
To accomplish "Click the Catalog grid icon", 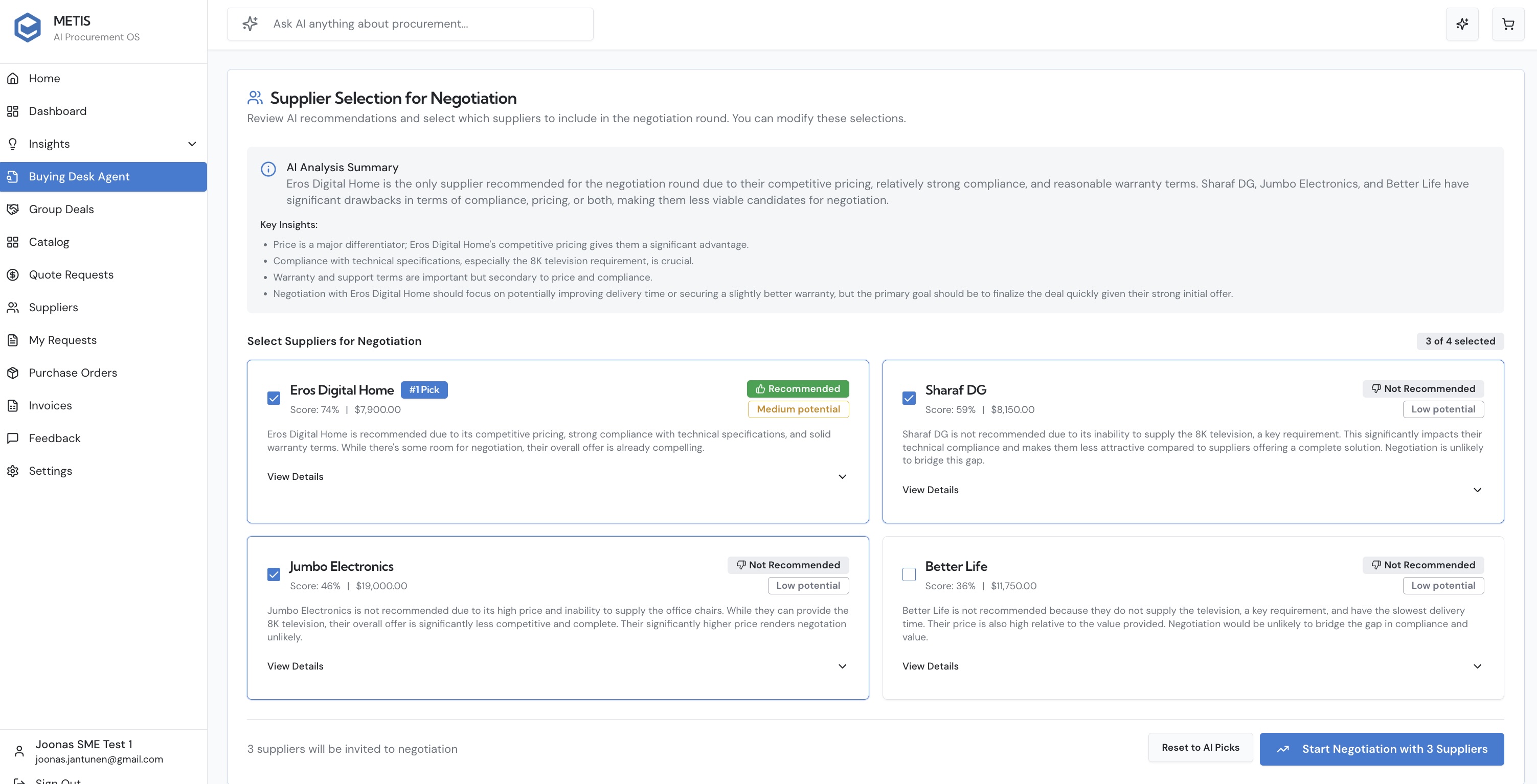I will [x=13, y=242].
